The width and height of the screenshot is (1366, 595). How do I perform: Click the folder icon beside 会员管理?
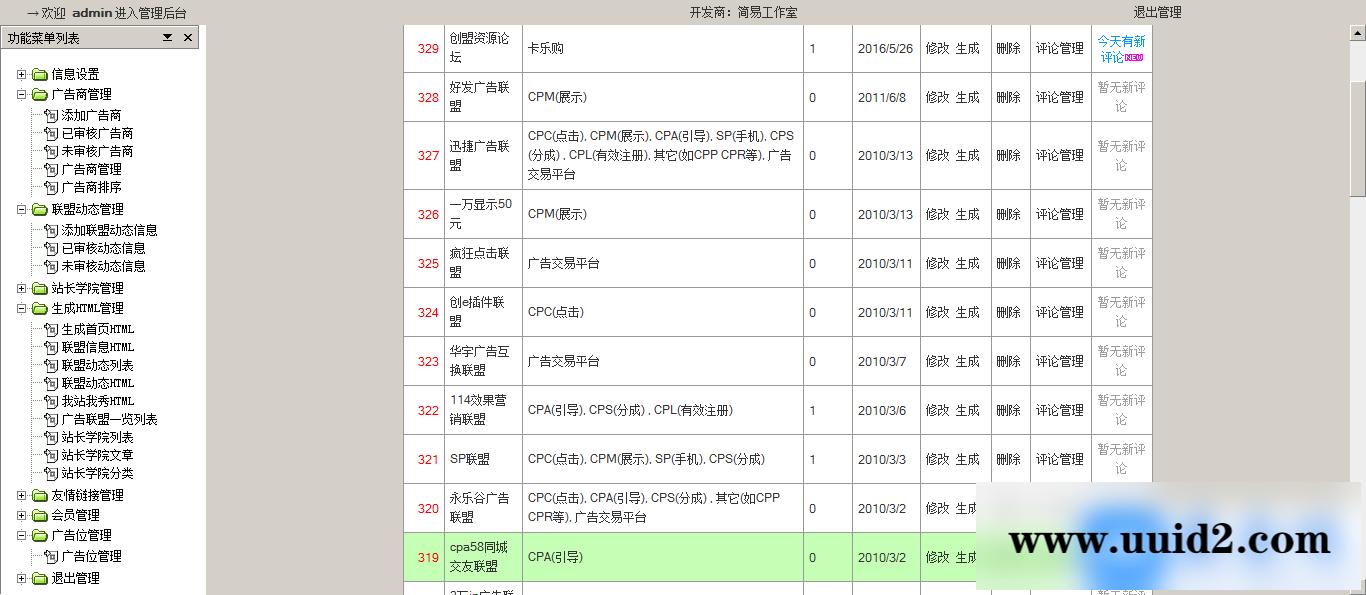37,517
